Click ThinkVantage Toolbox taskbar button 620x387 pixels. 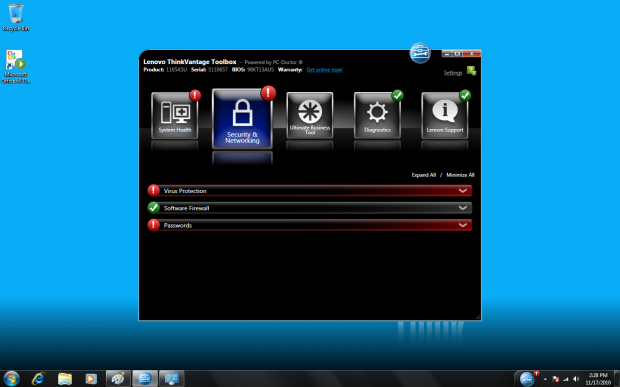pyautogui.click(x=145, y=378)
